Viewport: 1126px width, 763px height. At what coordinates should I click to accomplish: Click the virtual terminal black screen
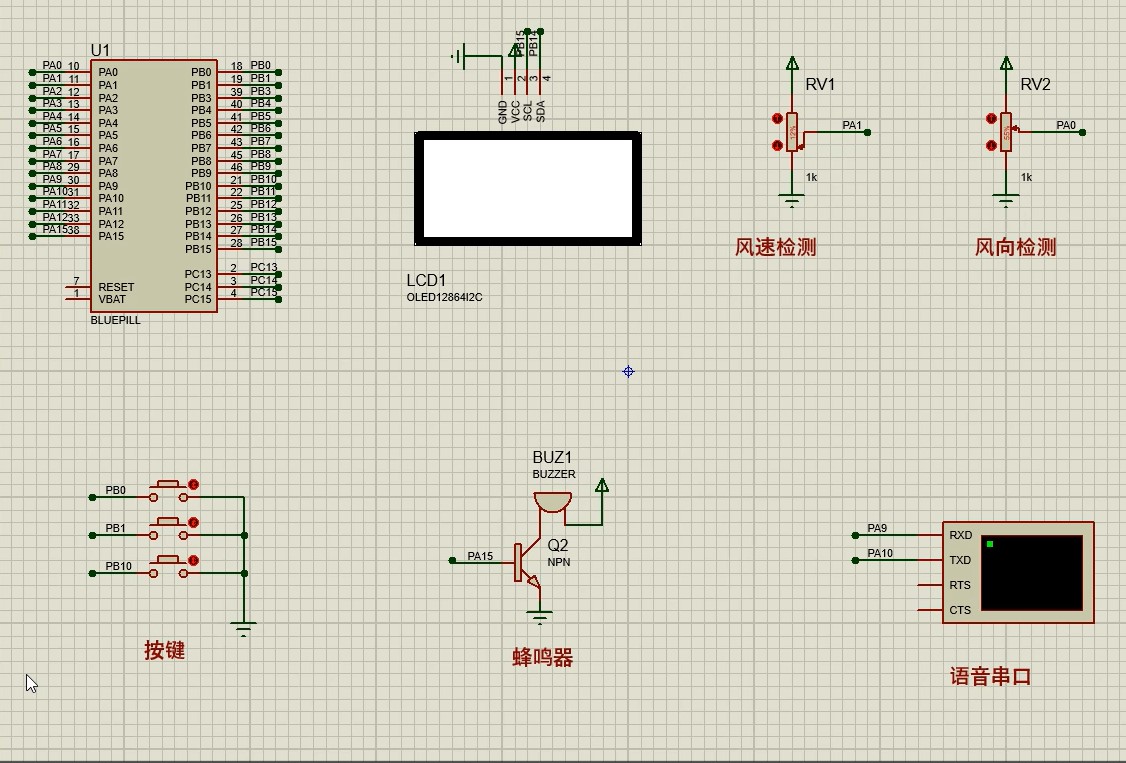(x=1031, y=572)
